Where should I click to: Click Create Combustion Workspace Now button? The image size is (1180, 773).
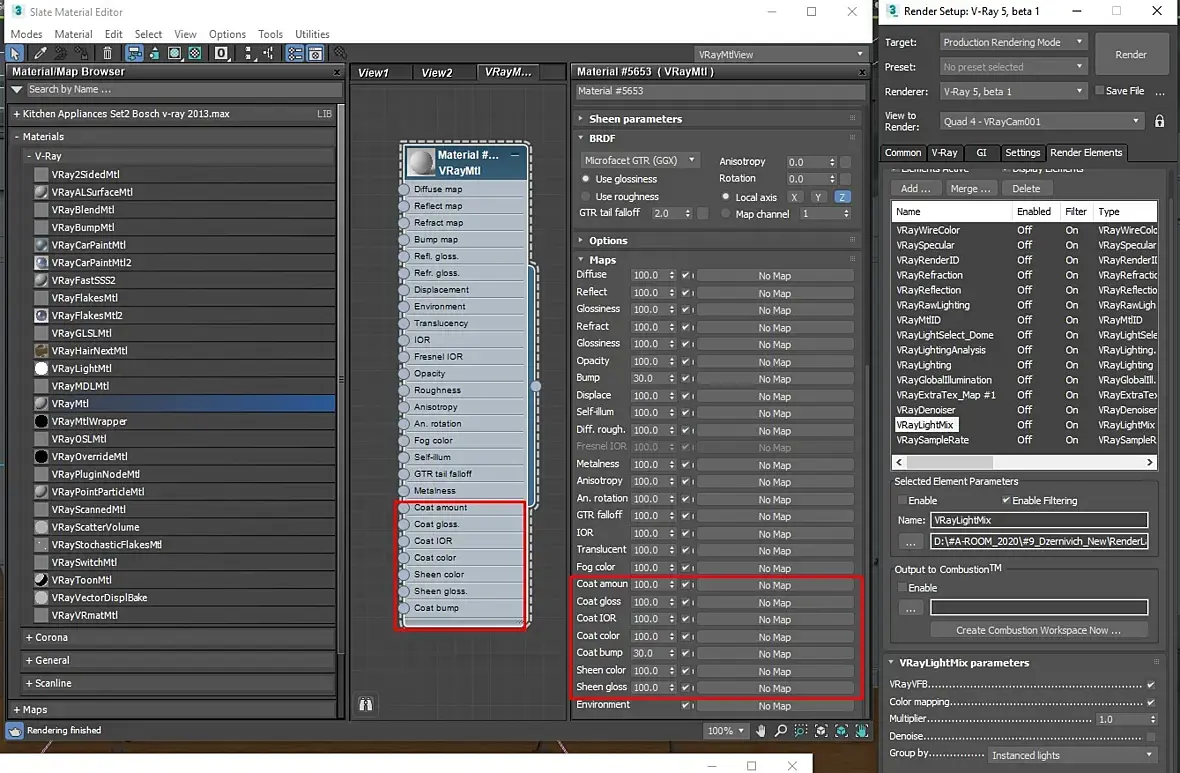[x=1039, y=630]
